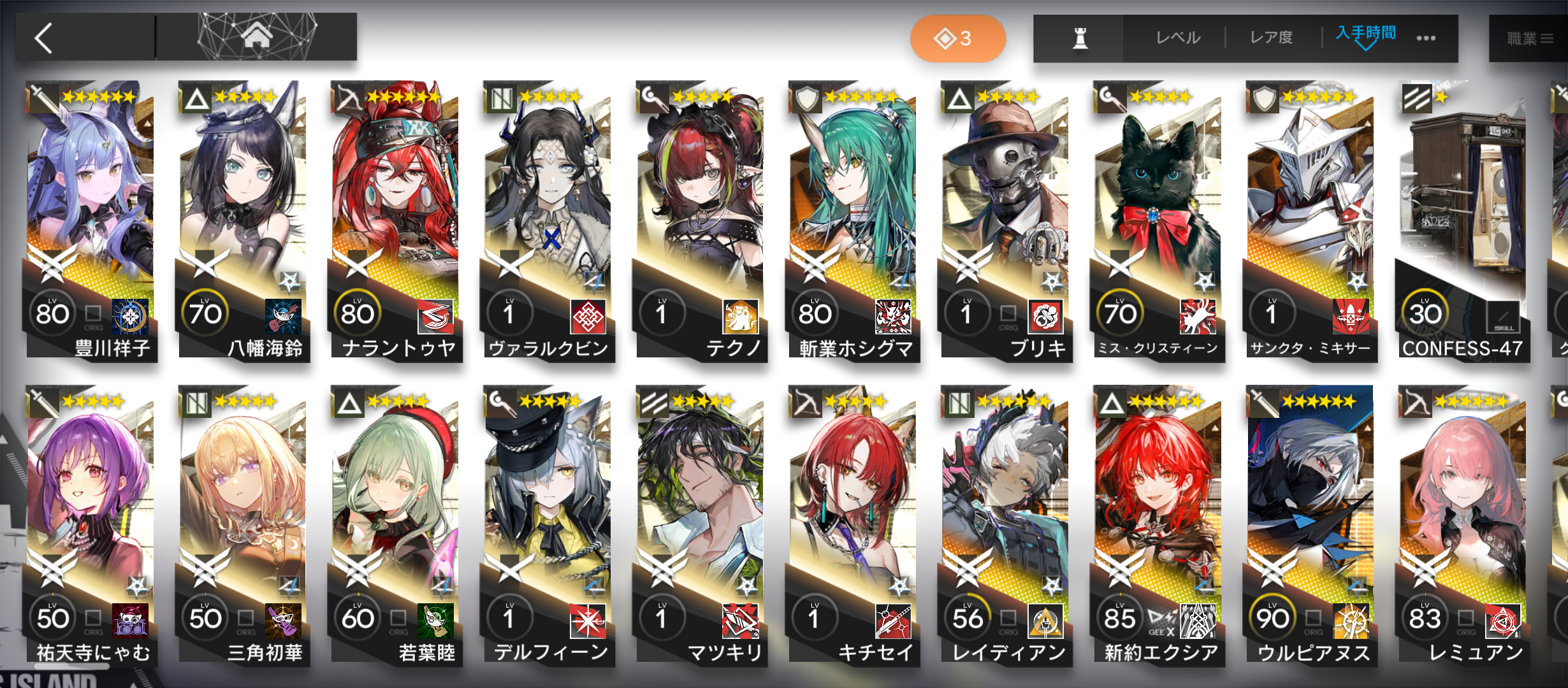Tap テクノ's orange skill icon
This screenshot has width=1568, height=688.
coord(740,317)
